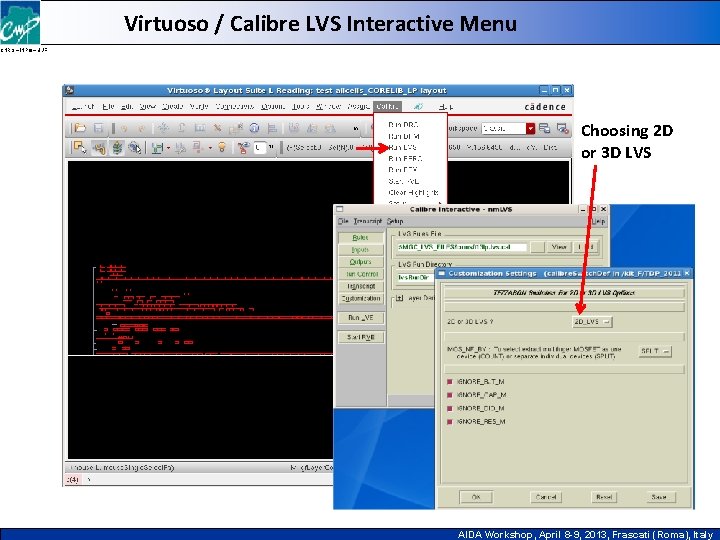Image resolution: width=720 pixels, height=540 pixels.
Task: Click View button for LVS Rules File
Action: click(559, 247)
